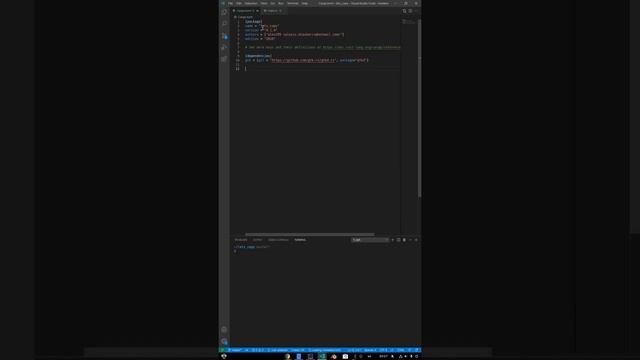The width and height of the screenshot is (640, 360).
Task: Click the first editor action icon at the top right
Action: 404,11
